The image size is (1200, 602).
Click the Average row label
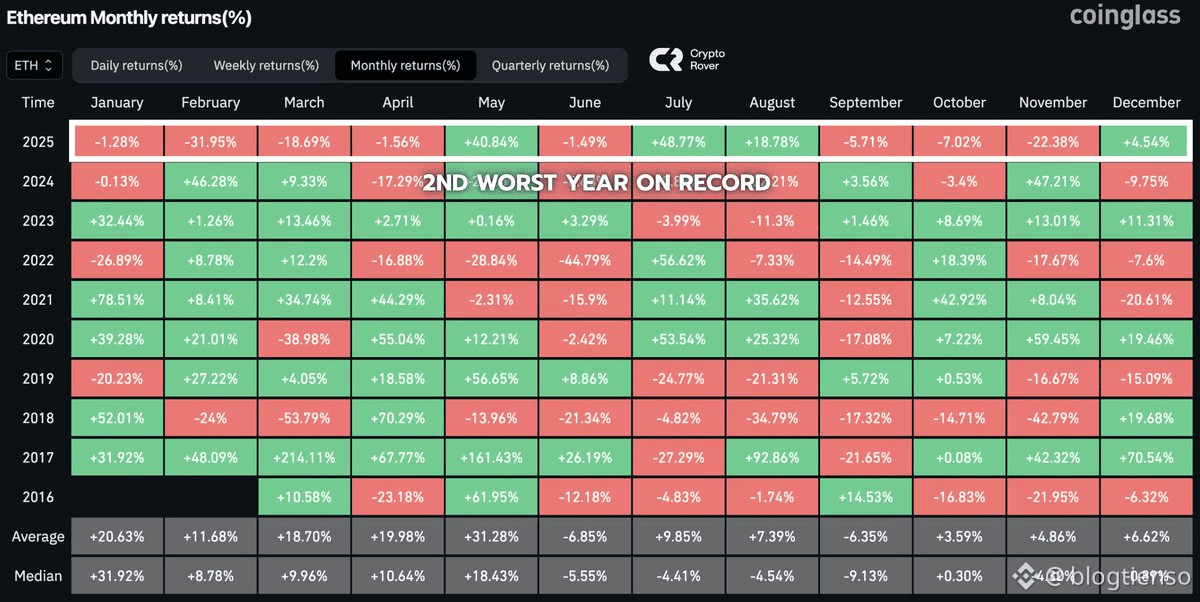click(x=38, y=537)
